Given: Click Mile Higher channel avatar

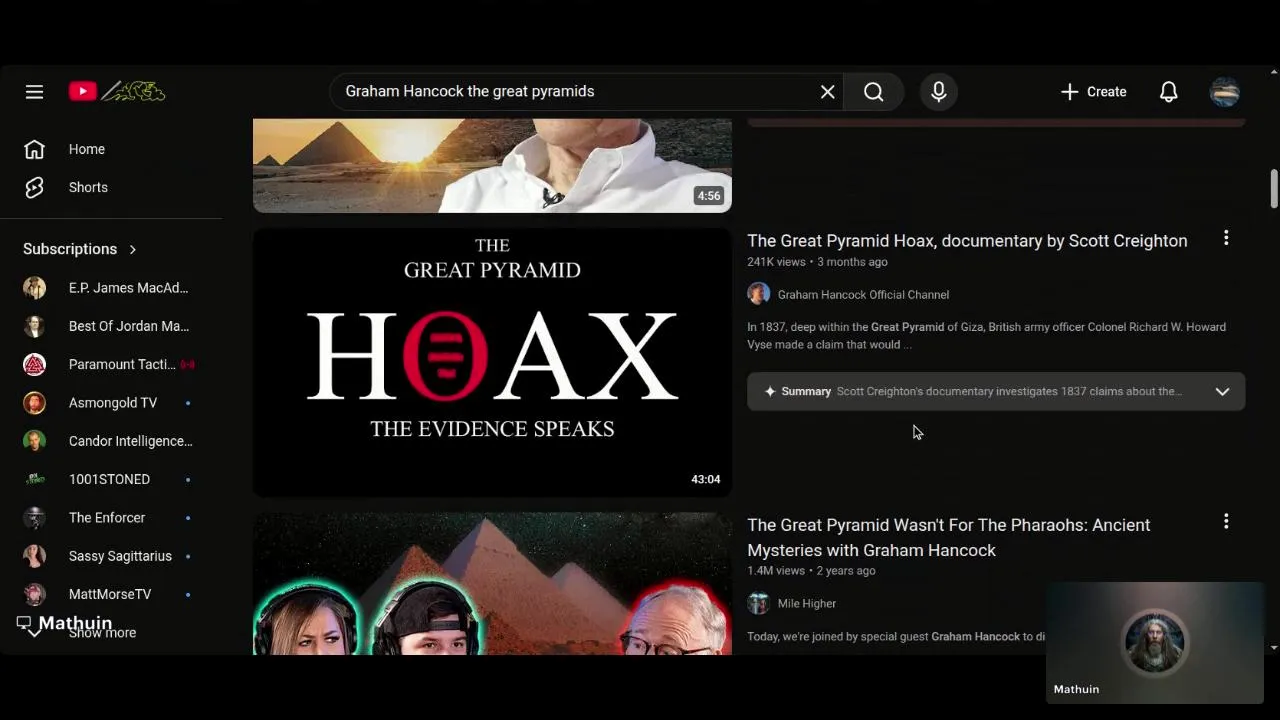Looking at the screenshot, I should [x=759, y=603].
